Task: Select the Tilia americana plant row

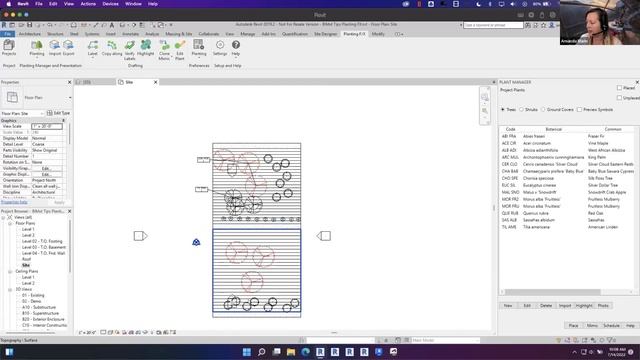Action: pos(567,227)
